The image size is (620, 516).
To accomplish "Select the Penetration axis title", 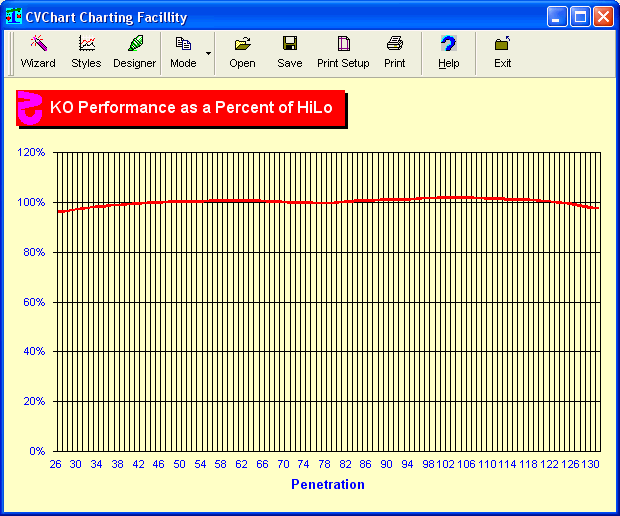I will (328, 485).
